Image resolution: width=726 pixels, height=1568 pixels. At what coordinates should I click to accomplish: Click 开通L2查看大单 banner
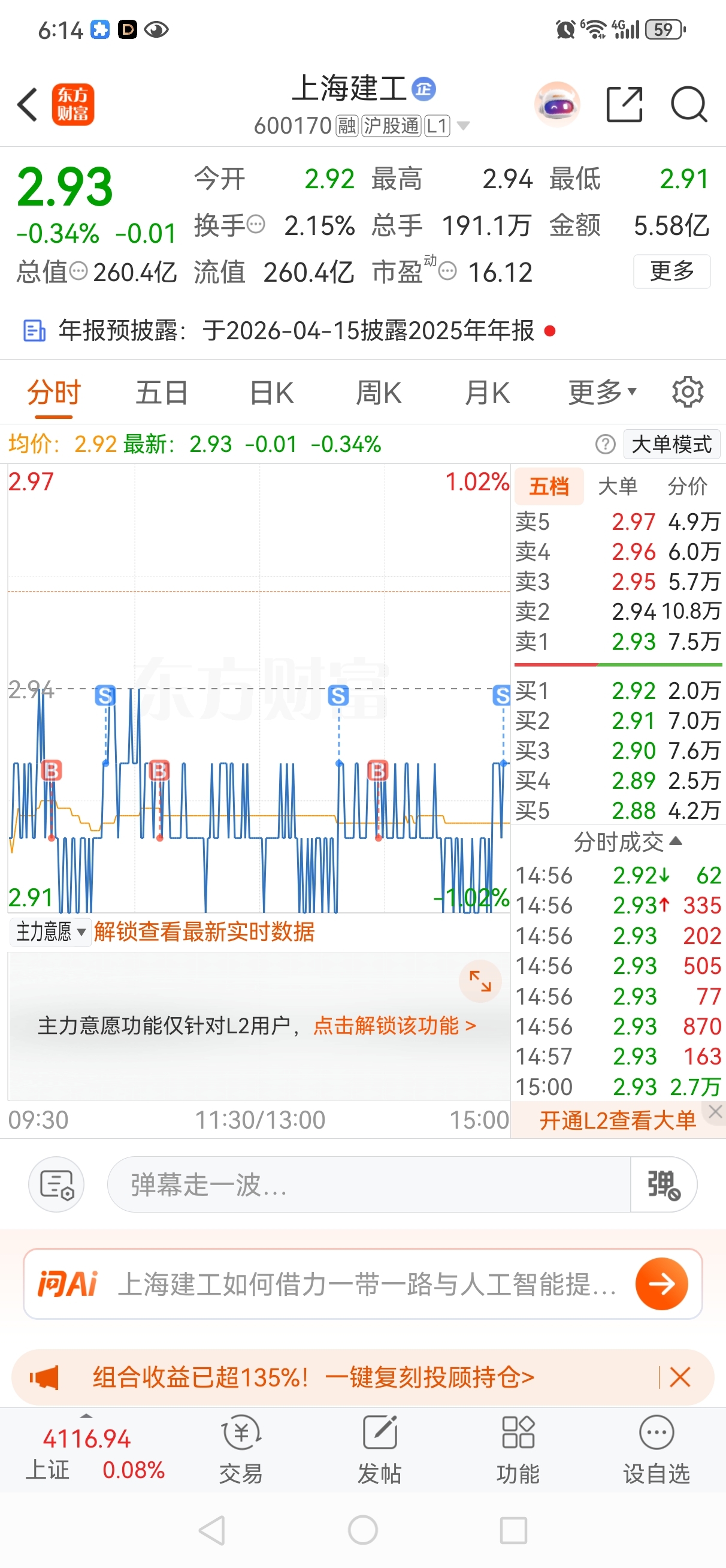point(618,1121)
